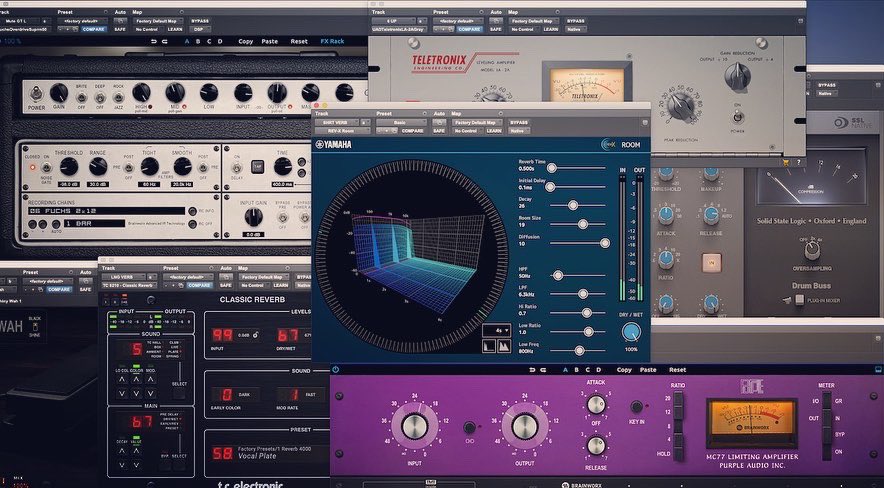Click the RC INFO round button on the amp
The image size is (884, 488).
[x=193, y=211]
